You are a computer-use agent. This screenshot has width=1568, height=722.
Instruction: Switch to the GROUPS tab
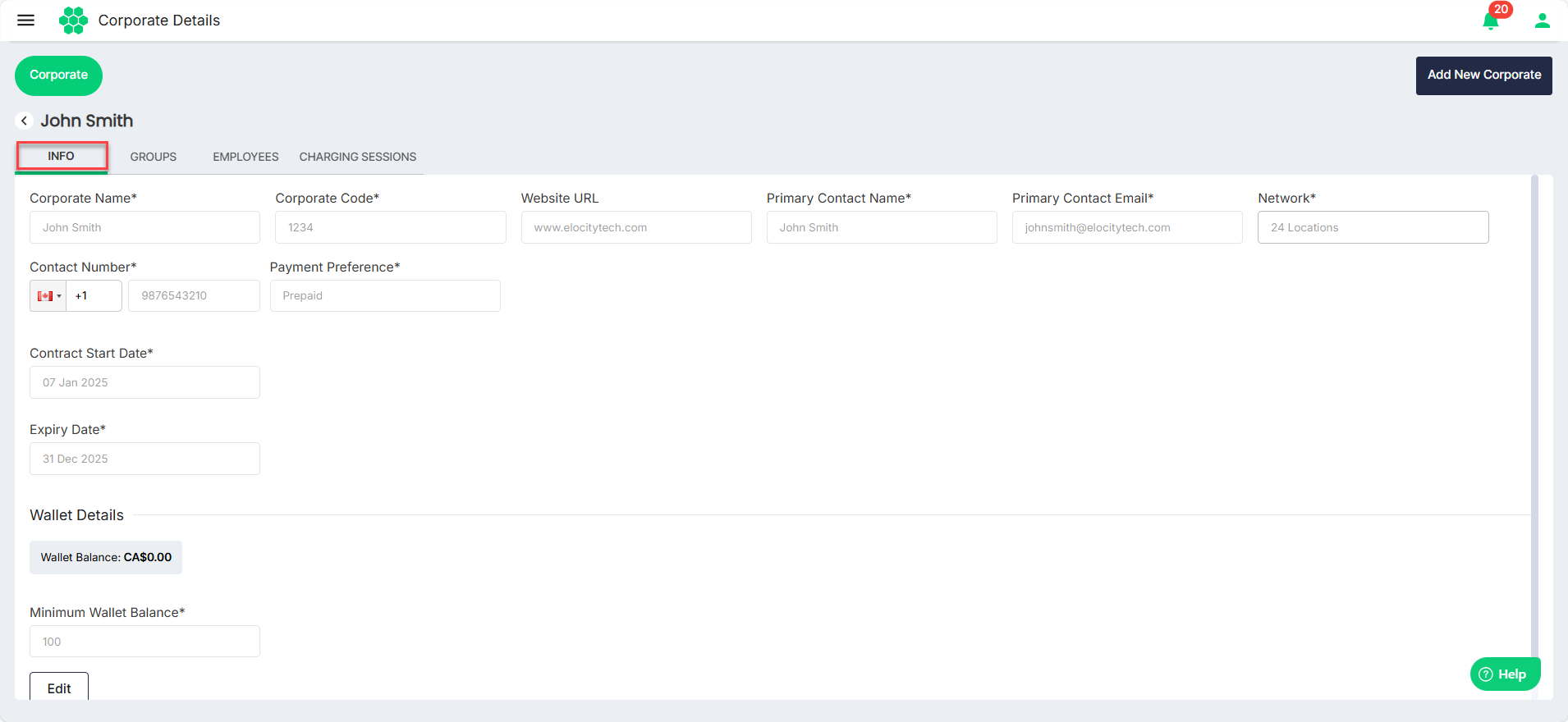point(154,157)
